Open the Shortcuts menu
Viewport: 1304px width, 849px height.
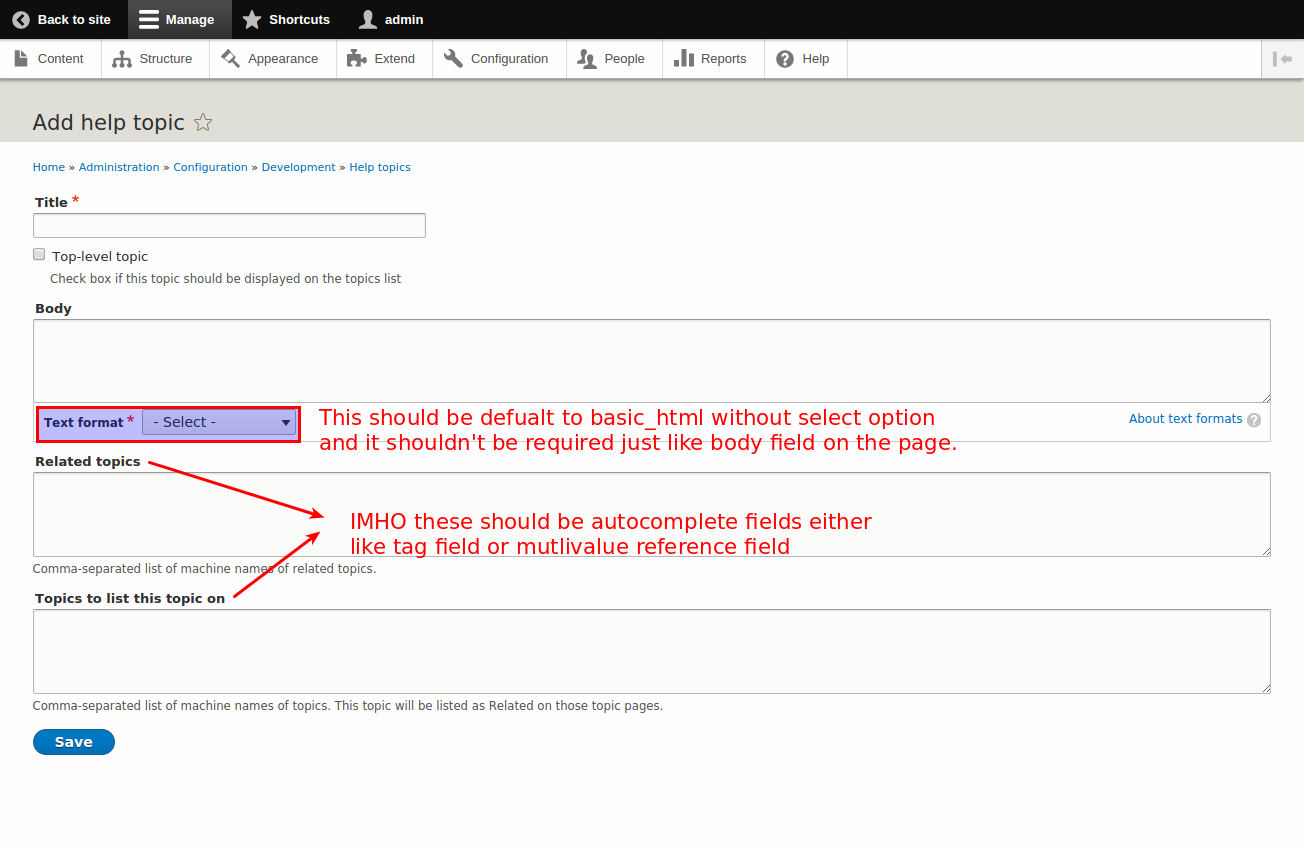click(x=286, y=19)
